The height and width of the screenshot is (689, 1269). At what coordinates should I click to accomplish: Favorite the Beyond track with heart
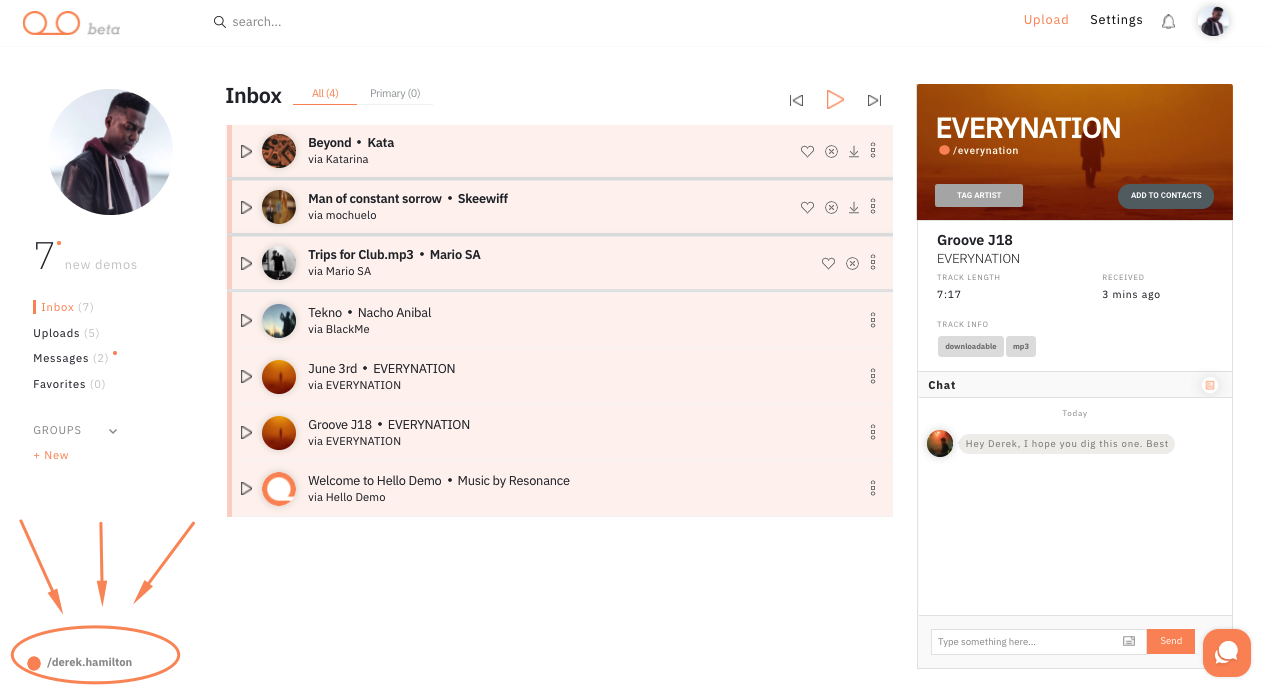pyautogui.click(x=807, y=152)
